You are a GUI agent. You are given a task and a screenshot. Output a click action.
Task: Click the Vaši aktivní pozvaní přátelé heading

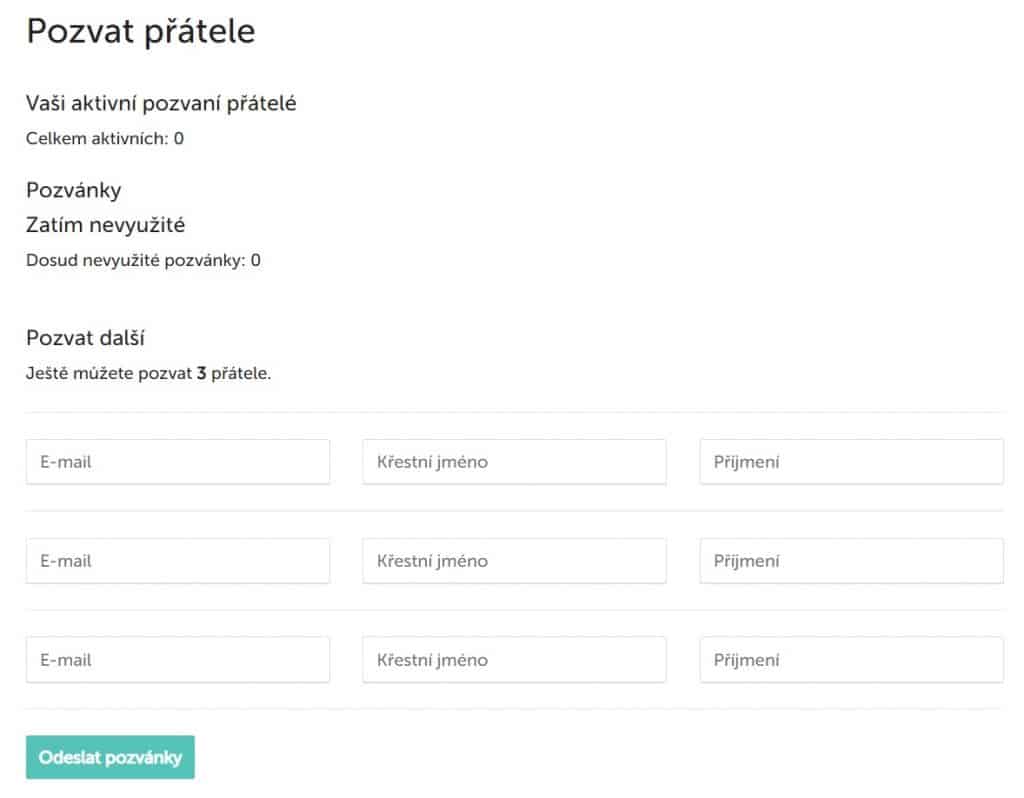coord(161,103)
